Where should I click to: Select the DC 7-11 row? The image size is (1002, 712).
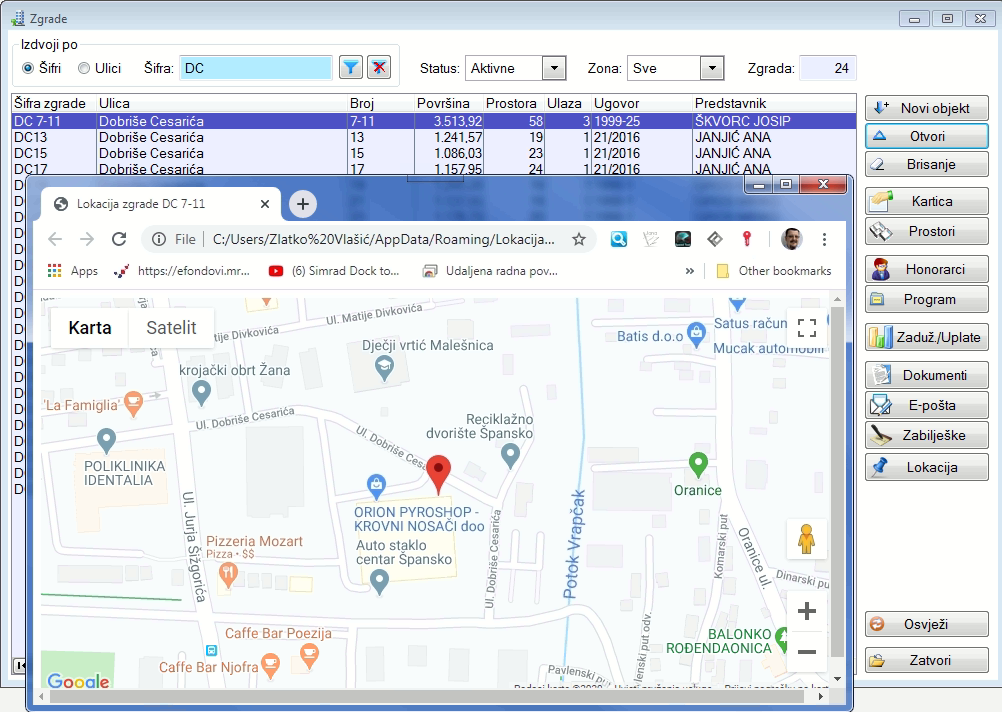(434, 121)
